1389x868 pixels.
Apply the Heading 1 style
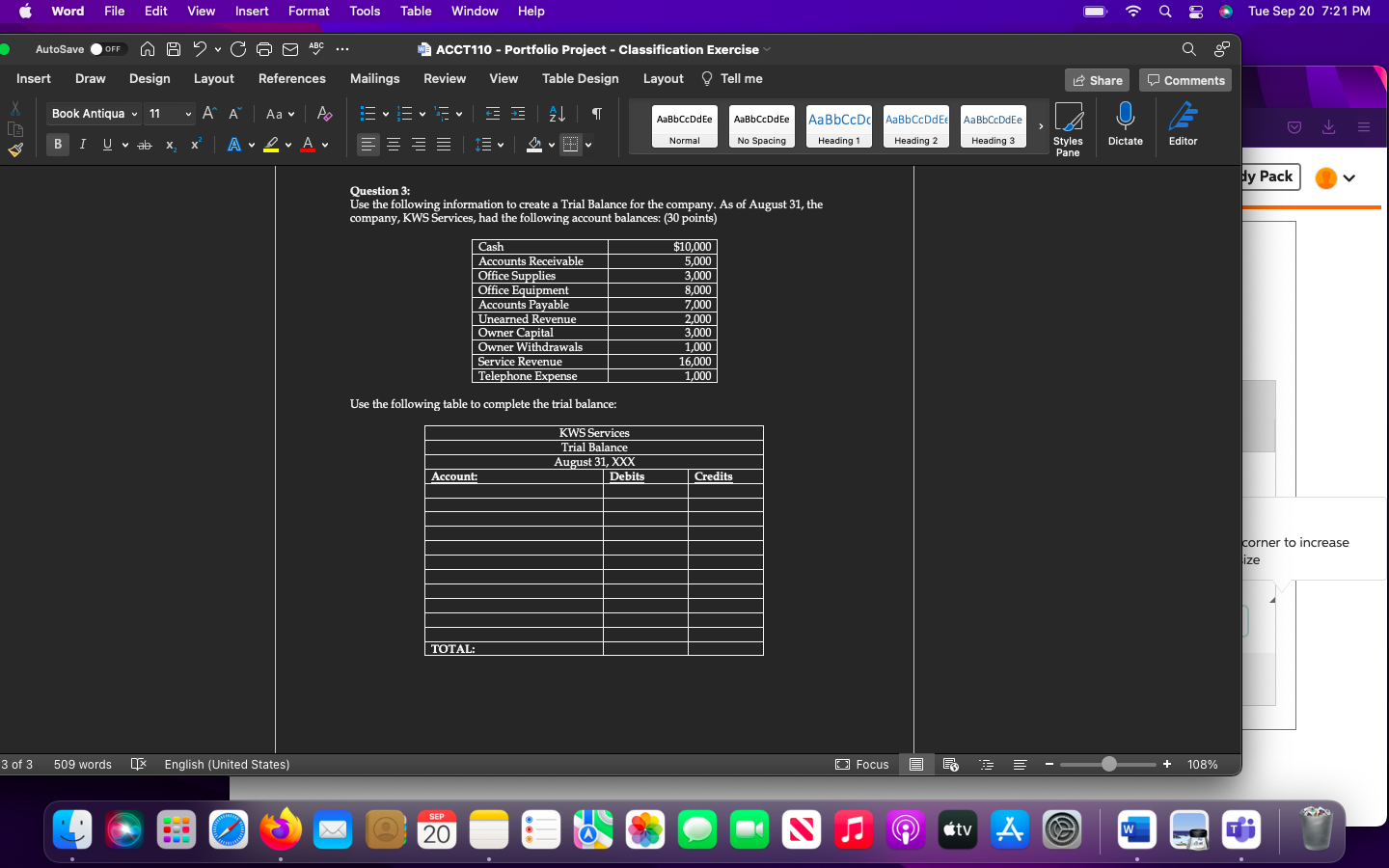coord(839,126)
